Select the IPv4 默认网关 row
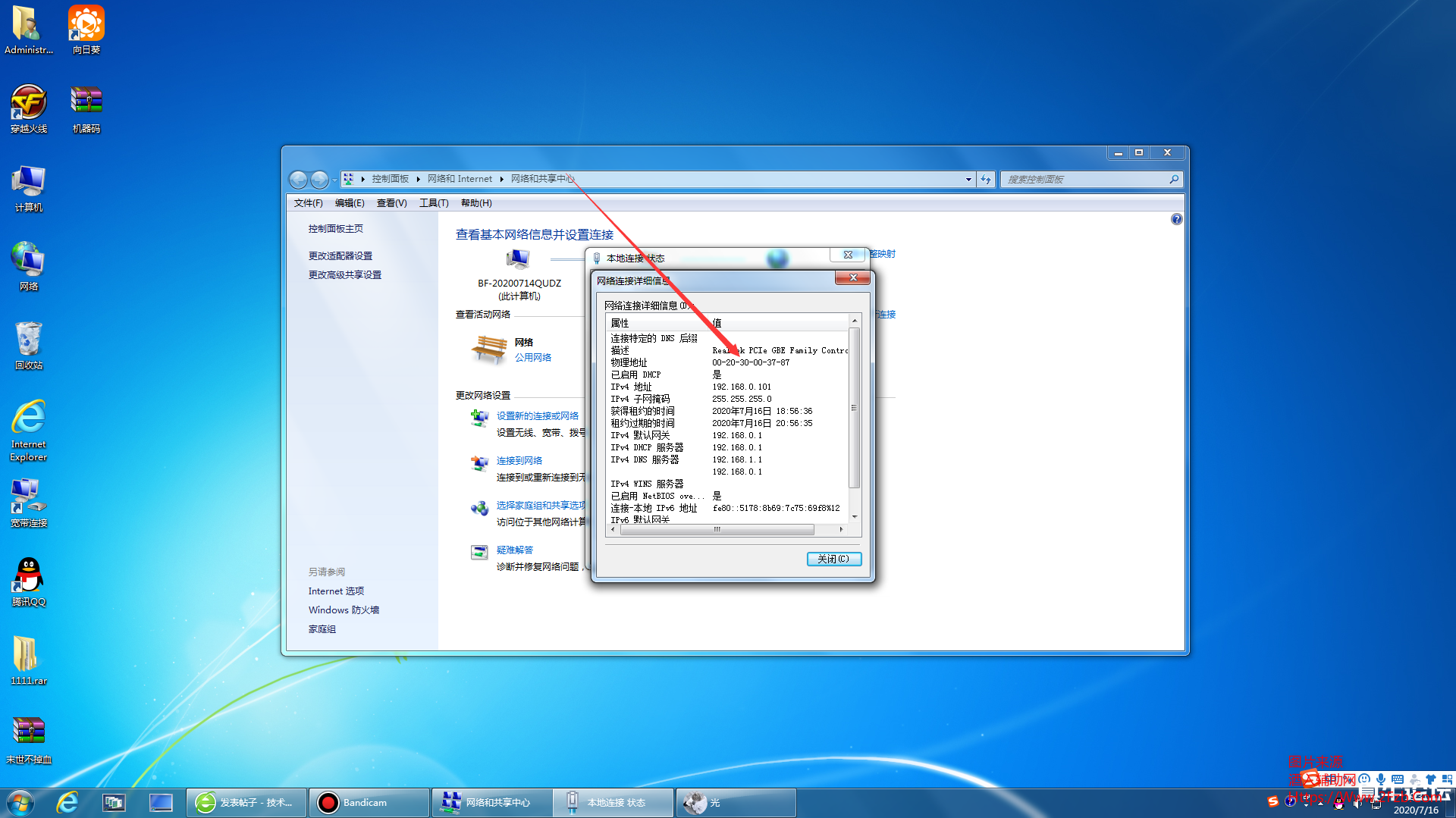 coord(728,436)
